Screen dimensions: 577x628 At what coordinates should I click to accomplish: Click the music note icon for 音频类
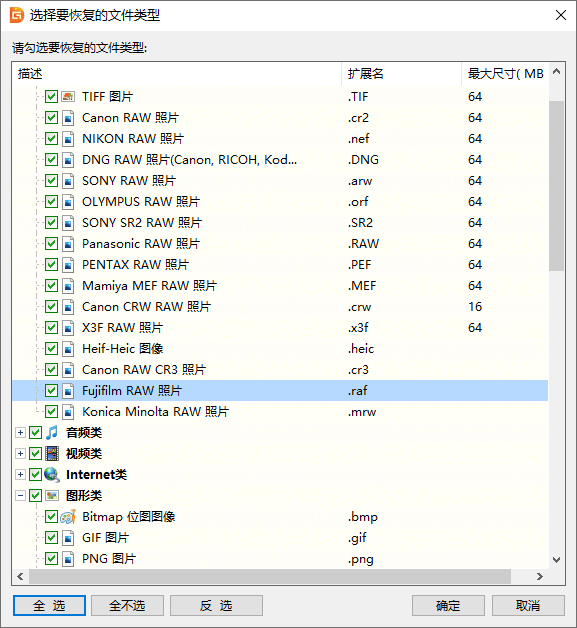(52, 433)
